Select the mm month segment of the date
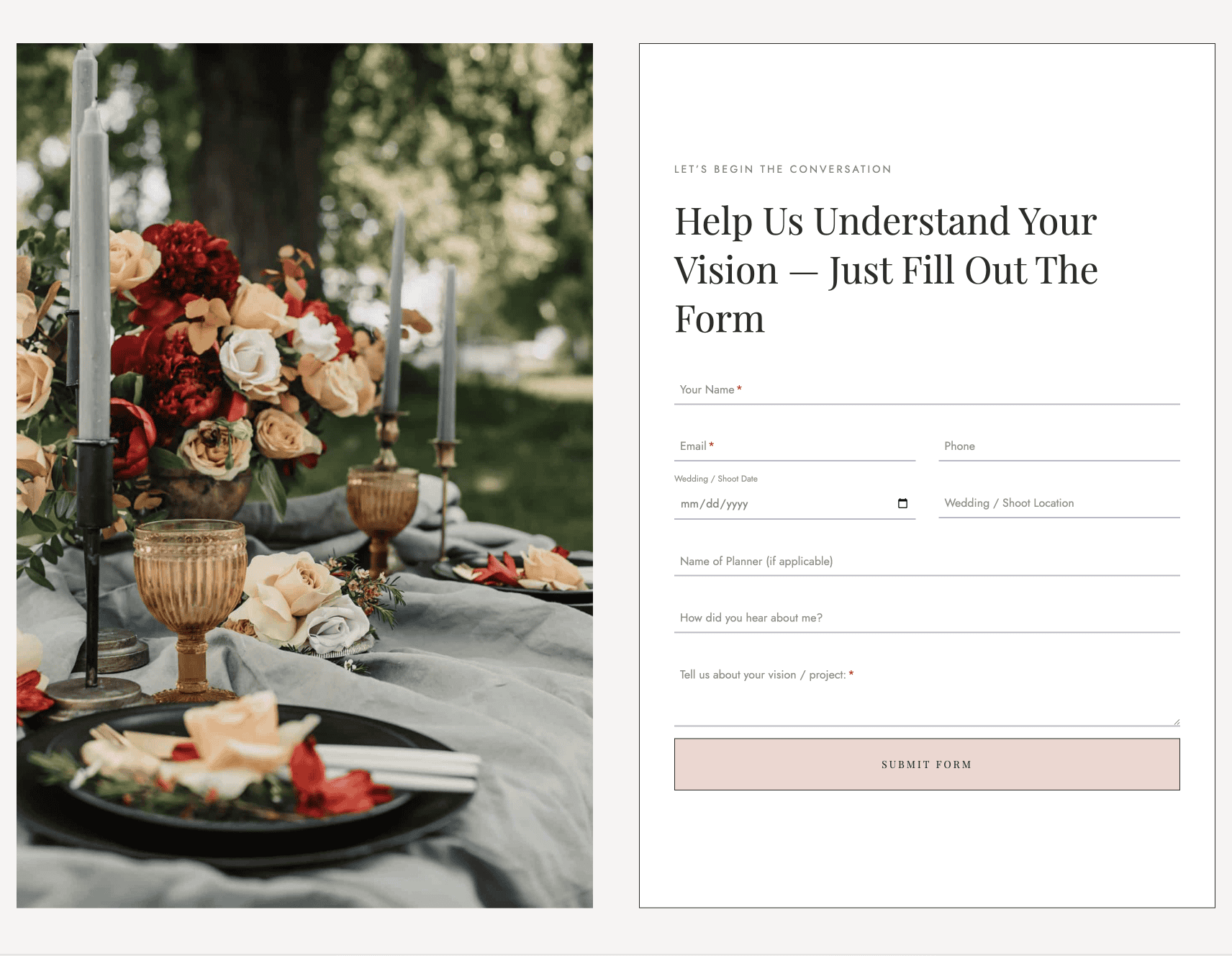 click(689, 504)
